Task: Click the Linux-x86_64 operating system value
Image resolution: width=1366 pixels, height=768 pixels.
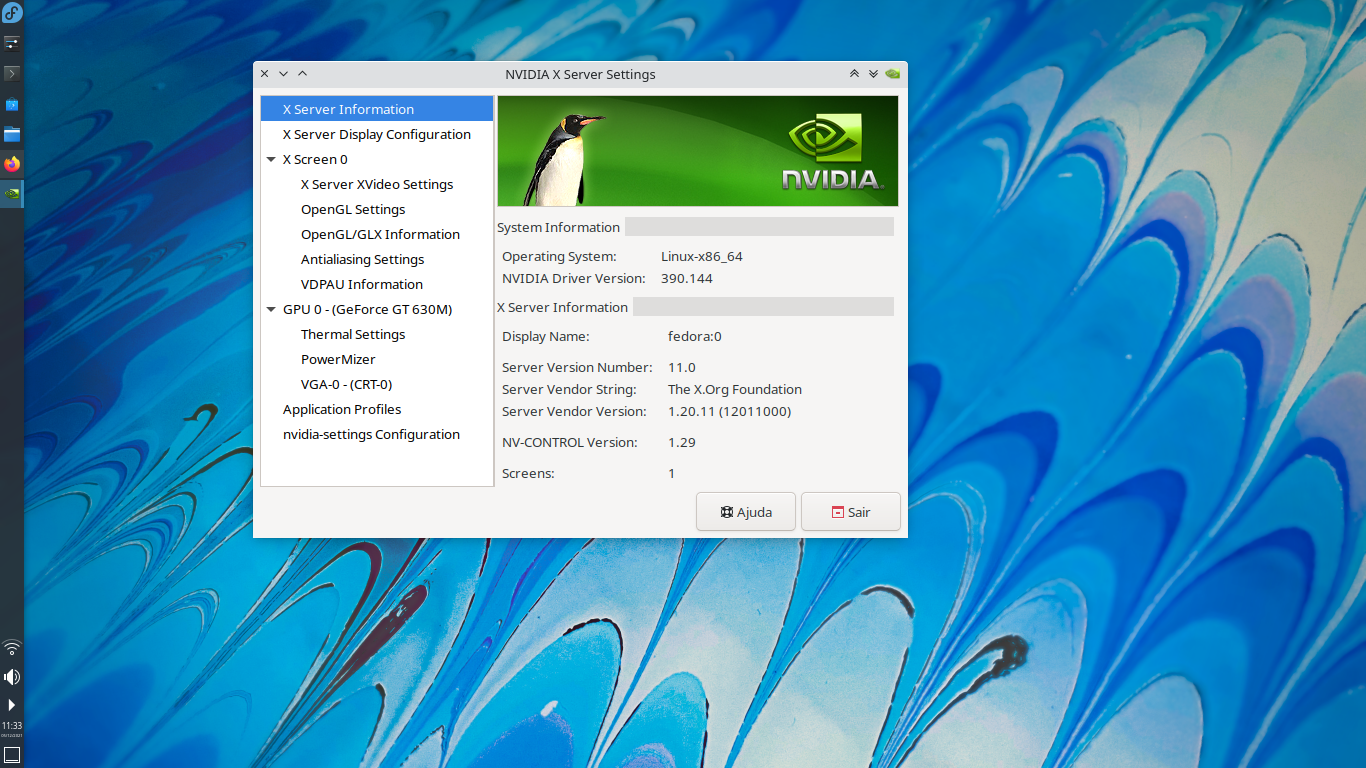Action: tap(702, 256)
